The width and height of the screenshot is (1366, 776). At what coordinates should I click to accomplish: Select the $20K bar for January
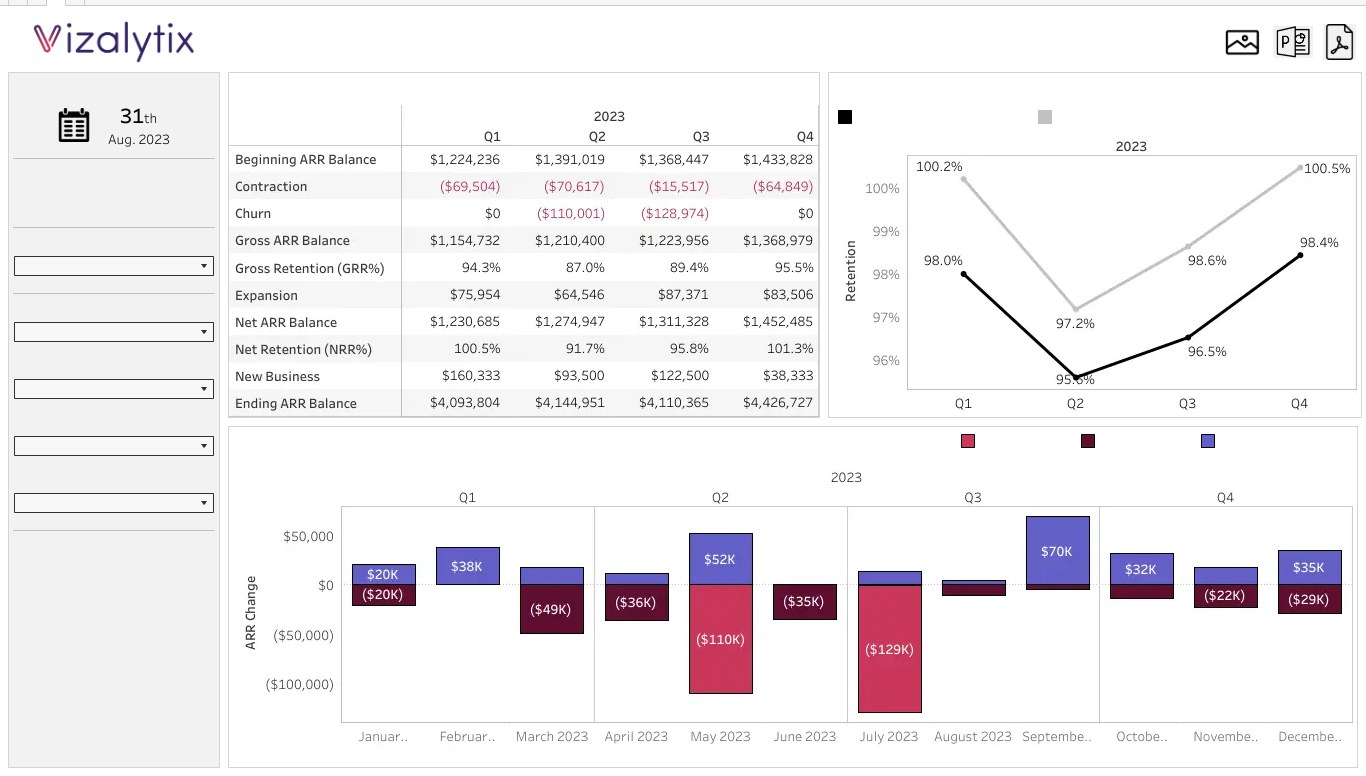(x=384, y=575)
